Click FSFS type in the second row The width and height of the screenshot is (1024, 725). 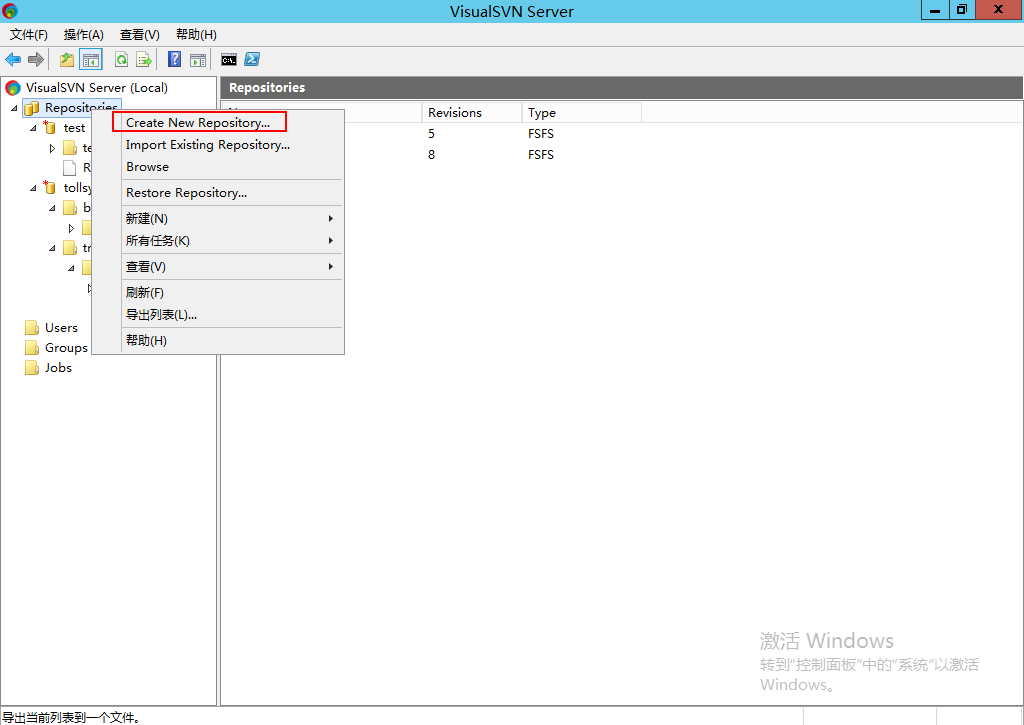(541, 154)
